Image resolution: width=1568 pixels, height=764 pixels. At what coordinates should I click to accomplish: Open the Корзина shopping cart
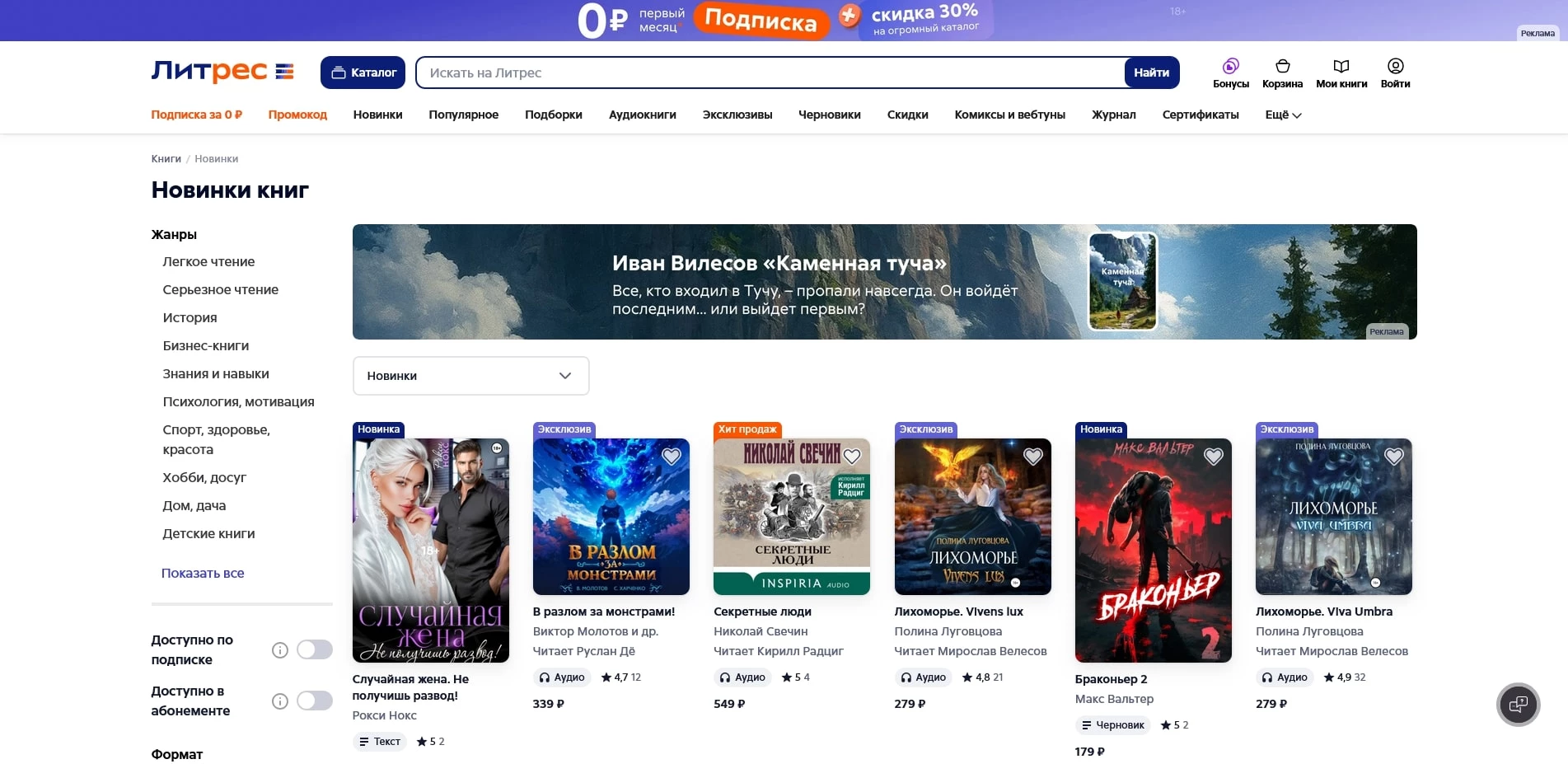coord(1282,67)
